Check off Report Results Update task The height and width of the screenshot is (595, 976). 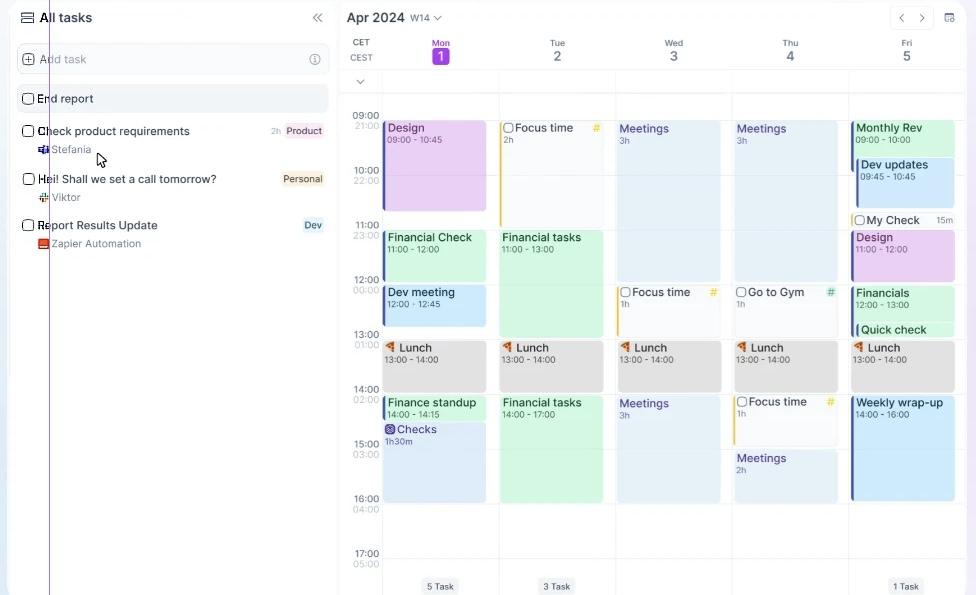click(x=28, y=225)
